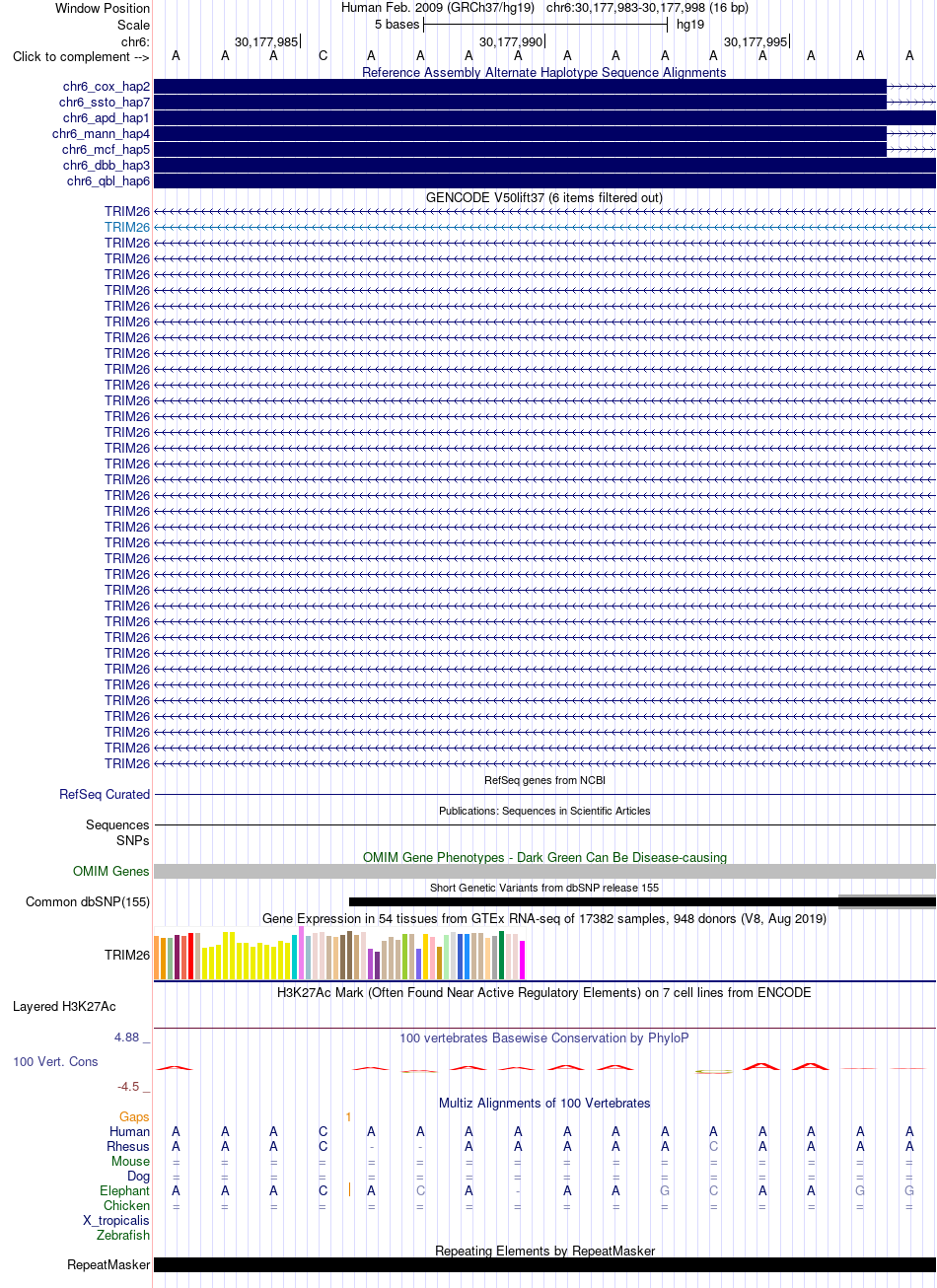This screenshot has width=937, height=1288.
Task: Click the Window Position label
Action: click(x=103, y=8)
